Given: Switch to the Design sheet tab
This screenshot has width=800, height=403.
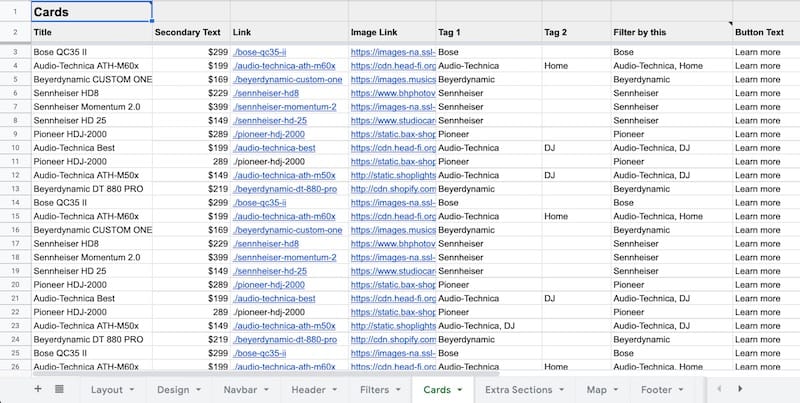Looking at the screenshot, I should pyautogui.click(x=173, y=390).
